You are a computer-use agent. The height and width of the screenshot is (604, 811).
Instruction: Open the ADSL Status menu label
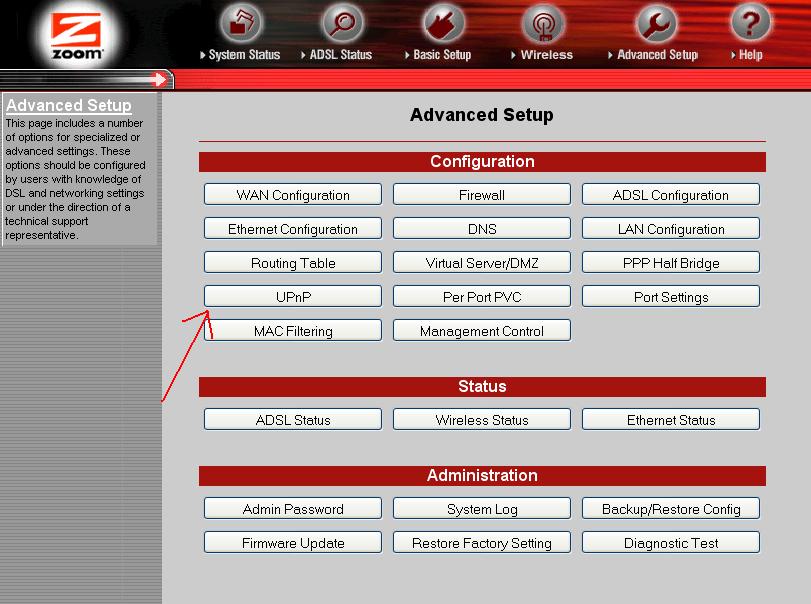[x=341, y=55]
